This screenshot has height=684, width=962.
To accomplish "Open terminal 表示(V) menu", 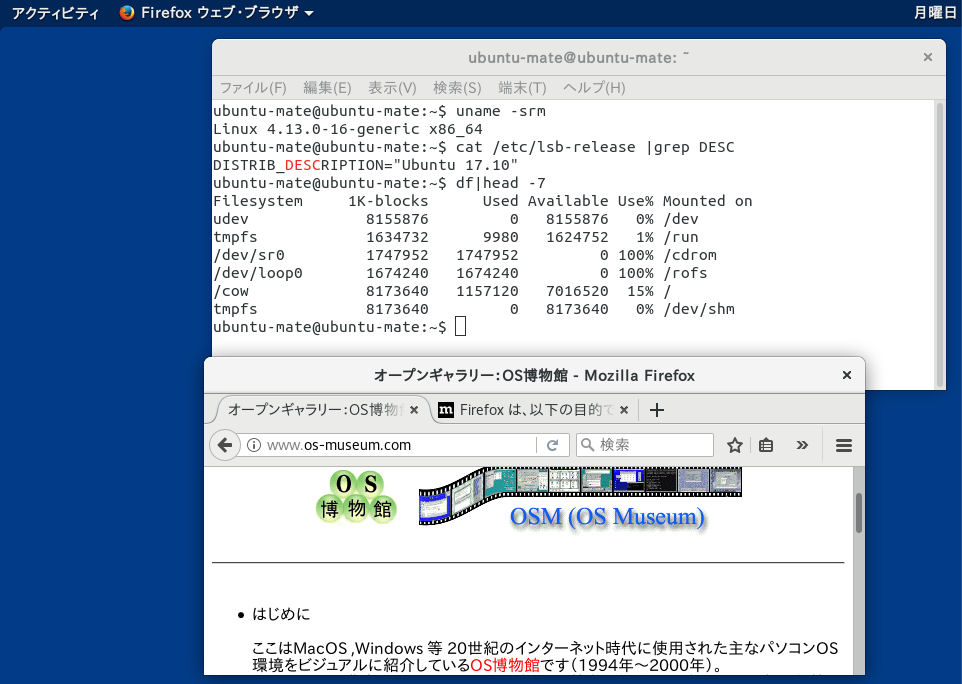I will pyautogui.click(x=392, y=88).
